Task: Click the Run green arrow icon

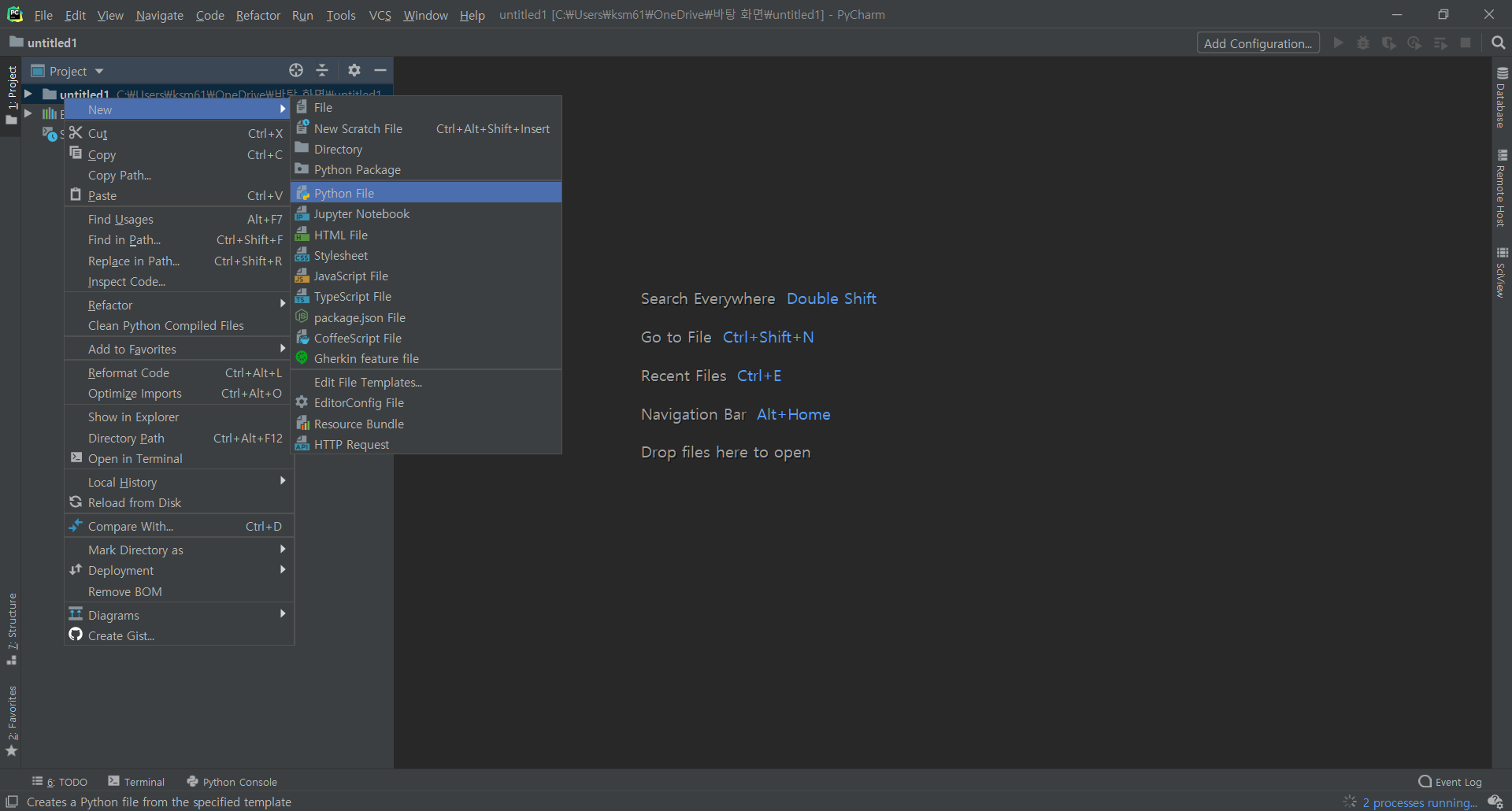Action: [1338, 43]
